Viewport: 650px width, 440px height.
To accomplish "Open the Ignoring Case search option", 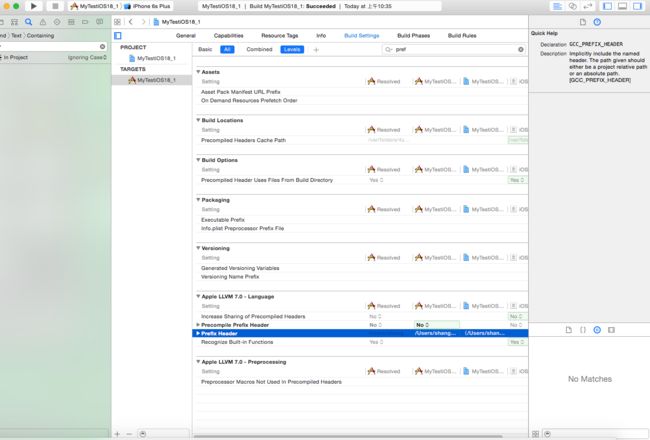I will pyautogui.click(x=87, y=57).
